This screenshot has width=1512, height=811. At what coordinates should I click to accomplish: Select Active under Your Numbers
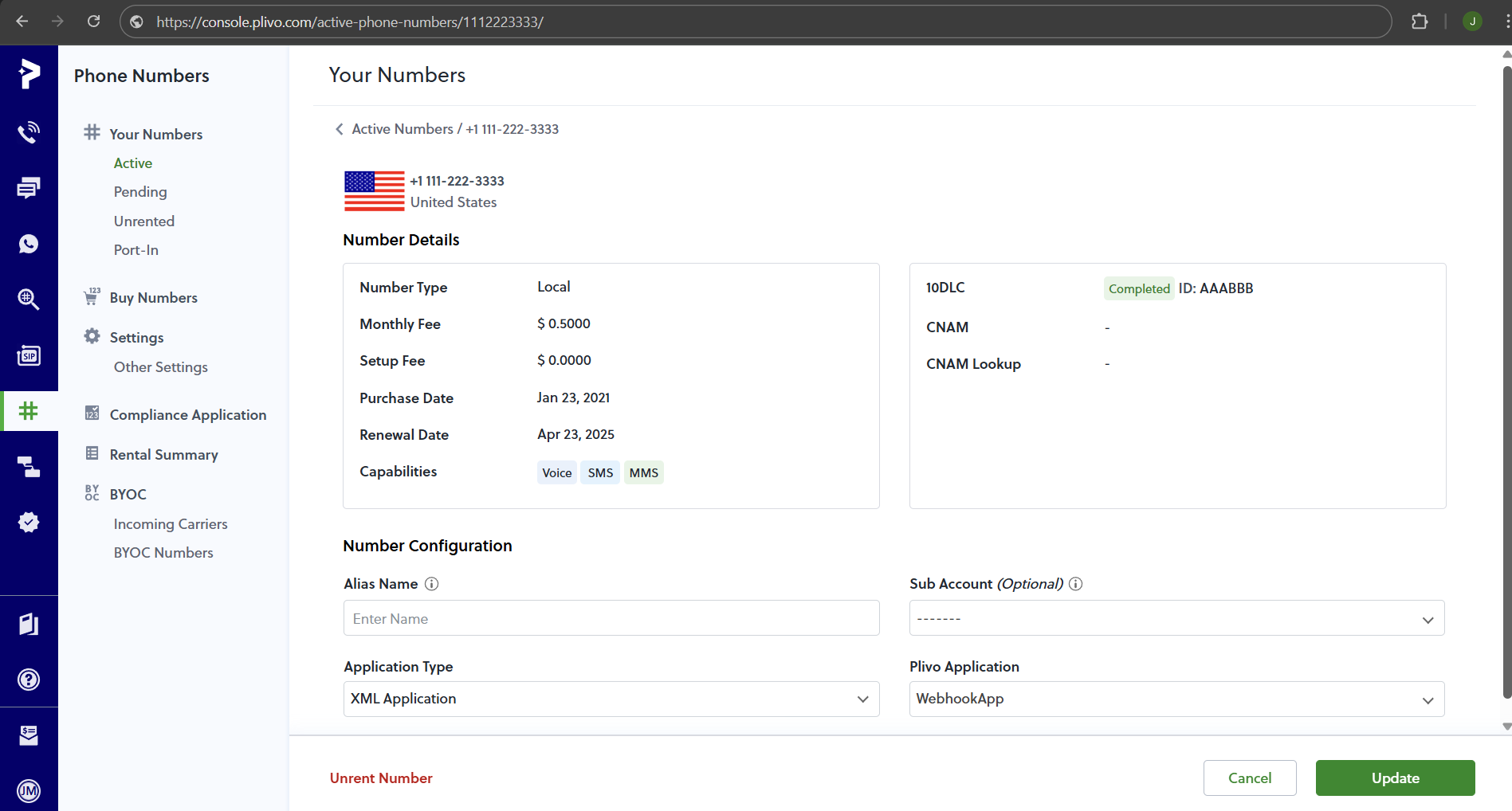133,163
